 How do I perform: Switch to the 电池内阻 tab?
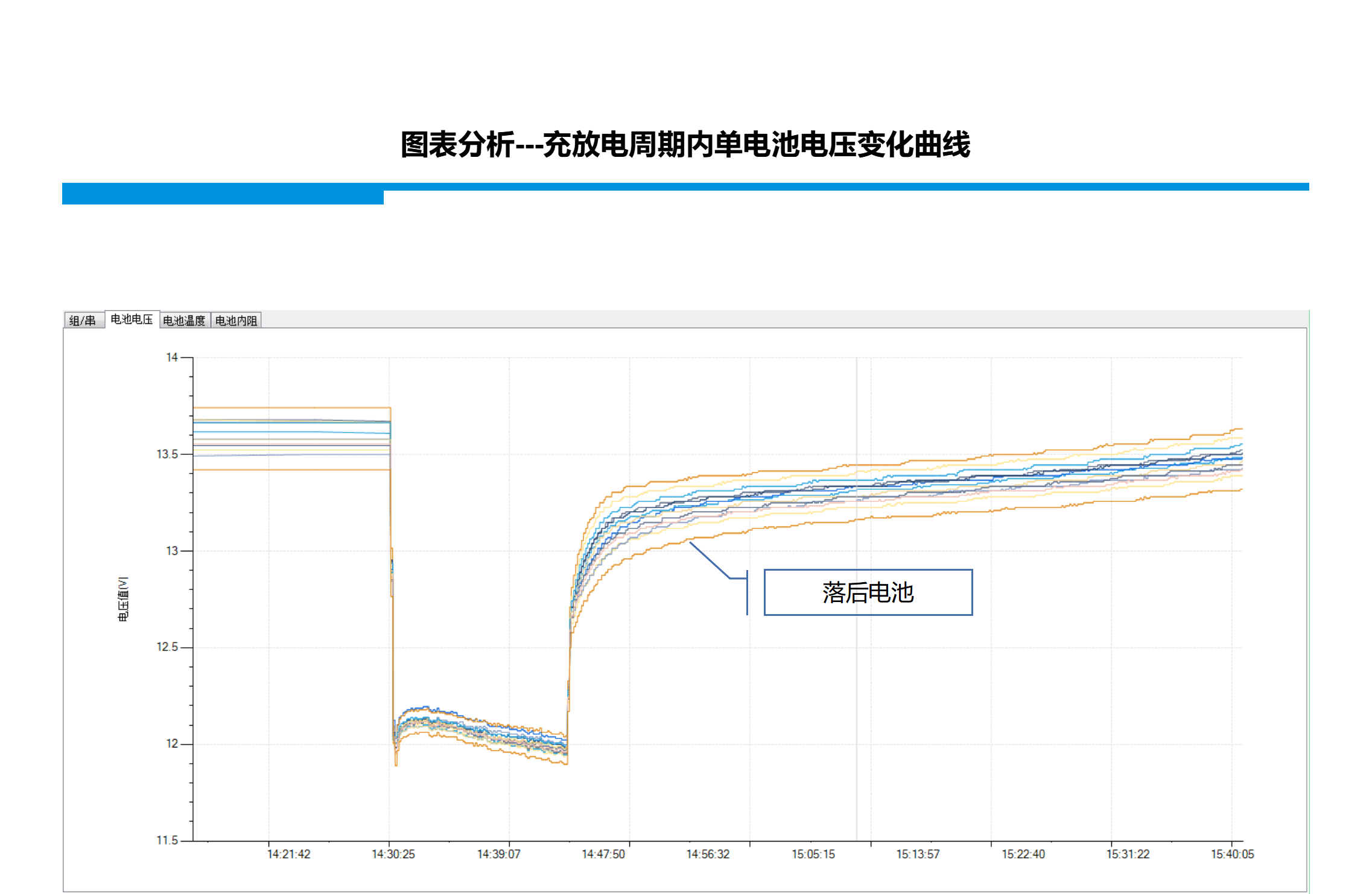coord(236,320)
